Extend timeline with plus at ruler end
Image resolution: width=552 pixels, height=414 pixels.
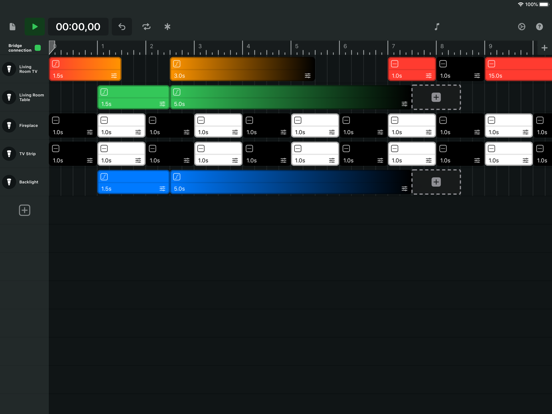tap(544, 48)
